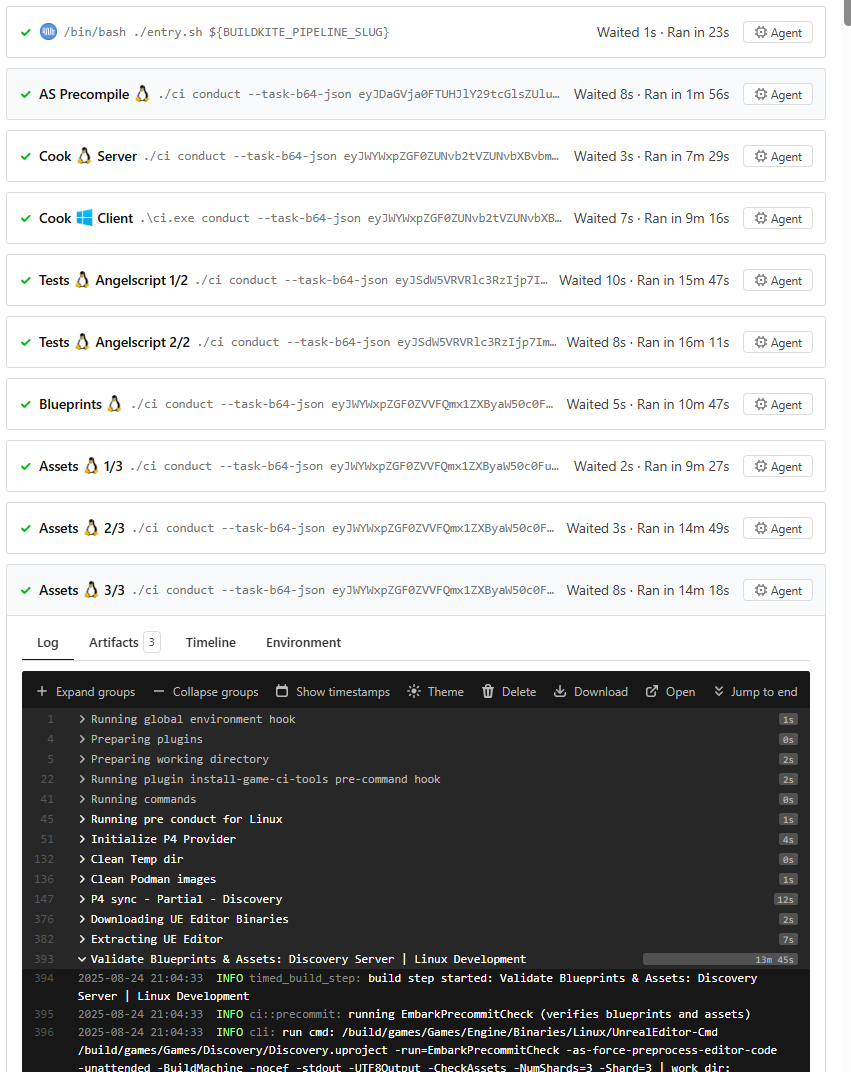851x1072 pixels.
Task: Download the job log
Action: click(x=591, y=691)
